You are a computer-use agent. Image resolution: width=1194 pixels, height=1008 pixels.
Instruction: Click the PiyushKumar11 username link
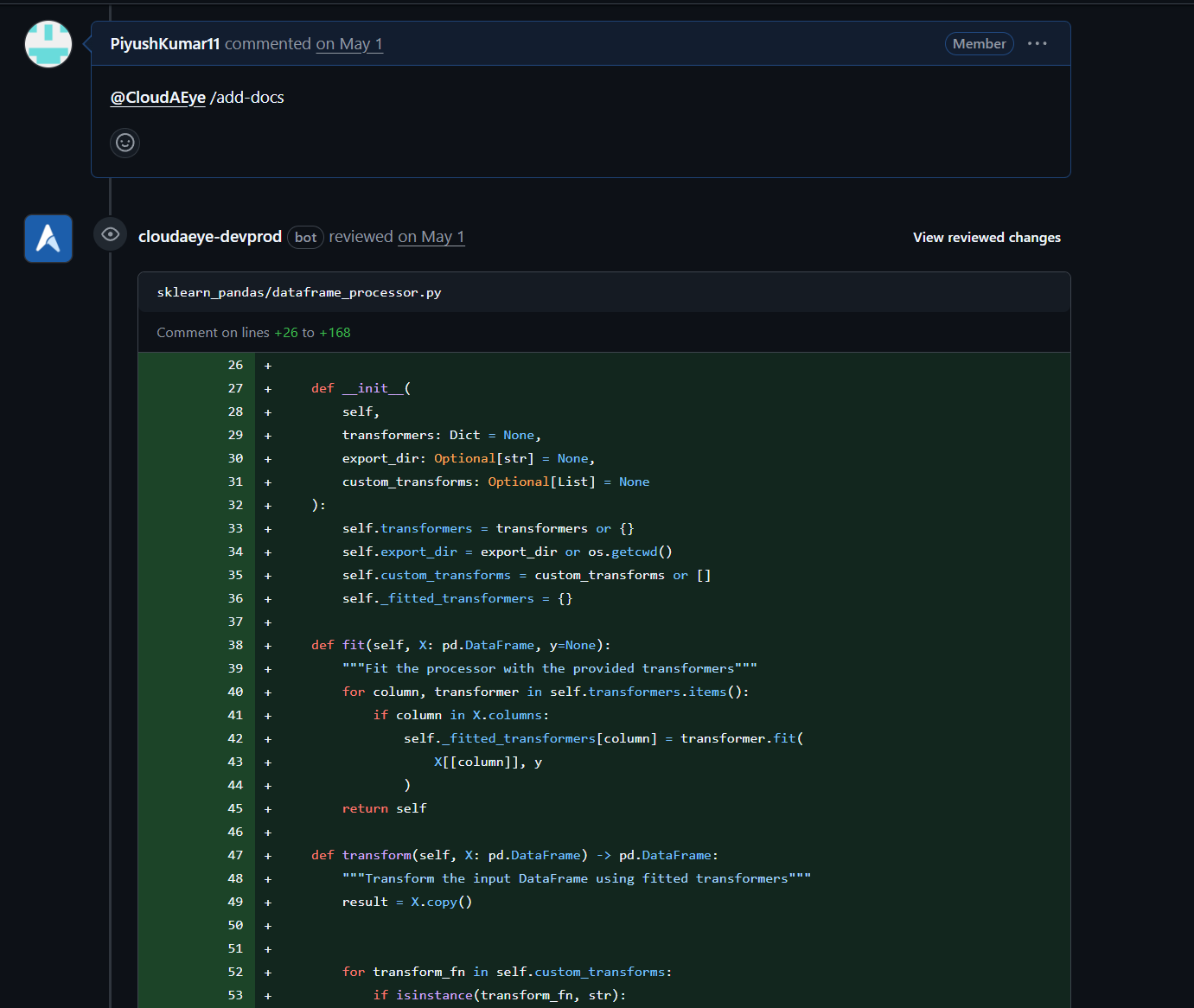click(x=164, y=43)
